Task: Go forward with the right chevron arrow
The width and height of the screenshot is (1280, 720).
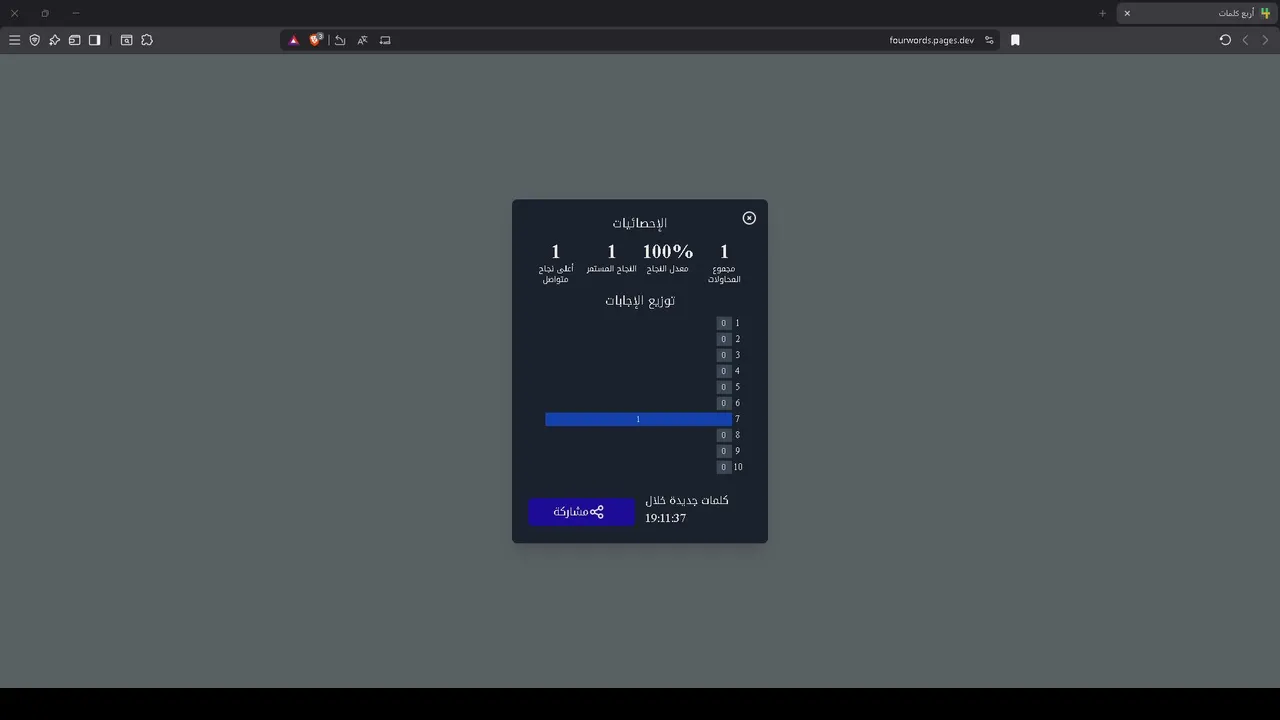Action: point(1265,40)
